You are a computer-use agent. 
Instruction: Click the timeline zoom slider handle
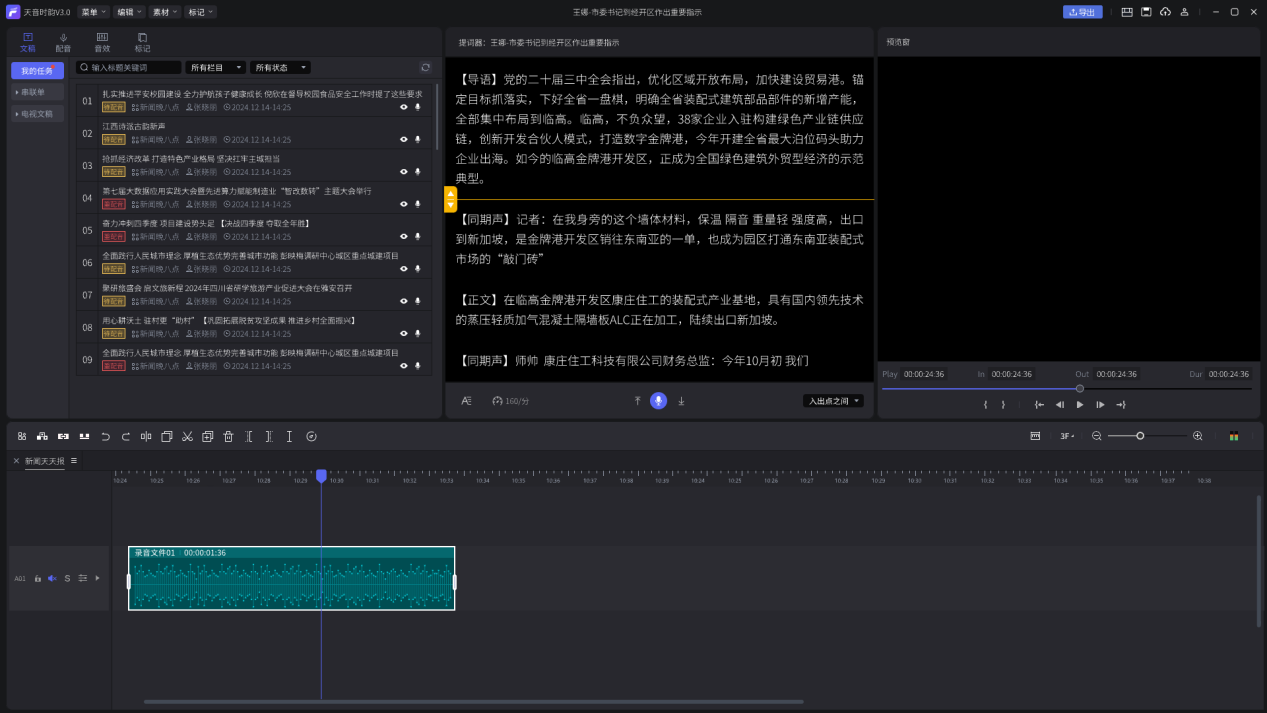(1140, 436)
